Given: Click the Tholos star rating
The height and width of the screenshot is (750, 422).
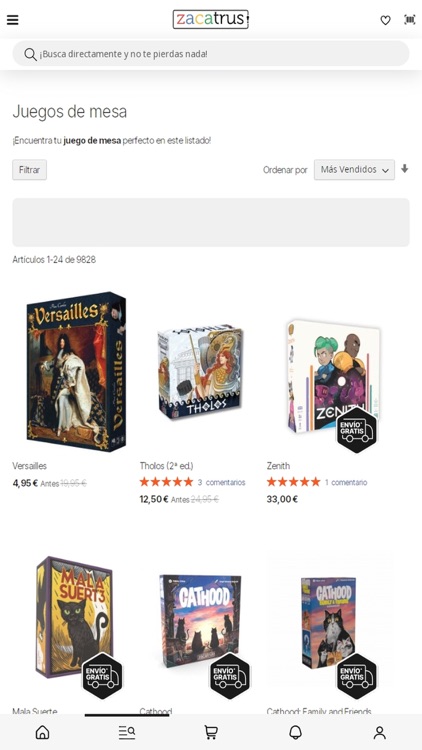Looking at the screenshot, I should [x=166, y=482].
